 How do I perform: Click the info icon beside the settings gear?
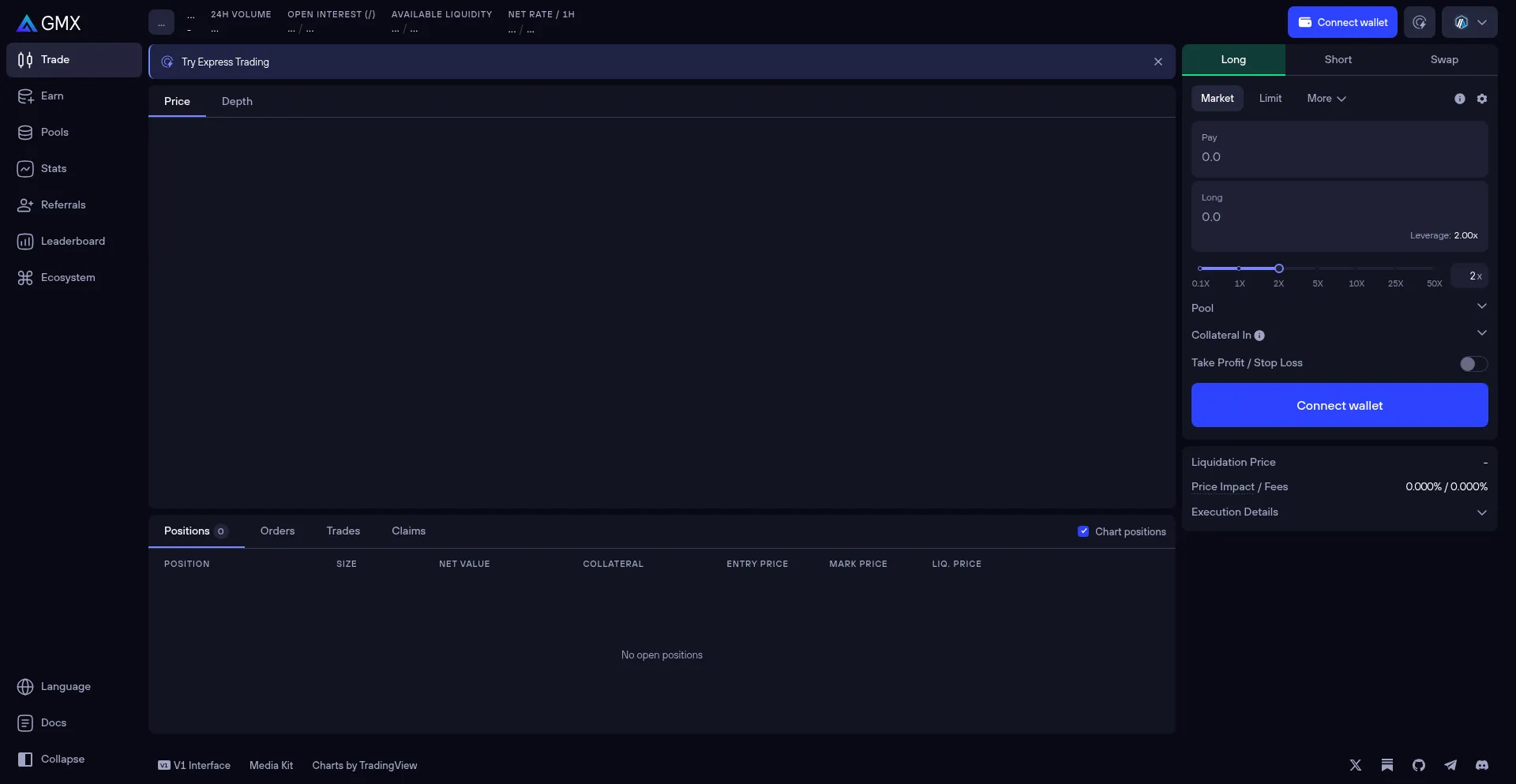coord(1459,99)
